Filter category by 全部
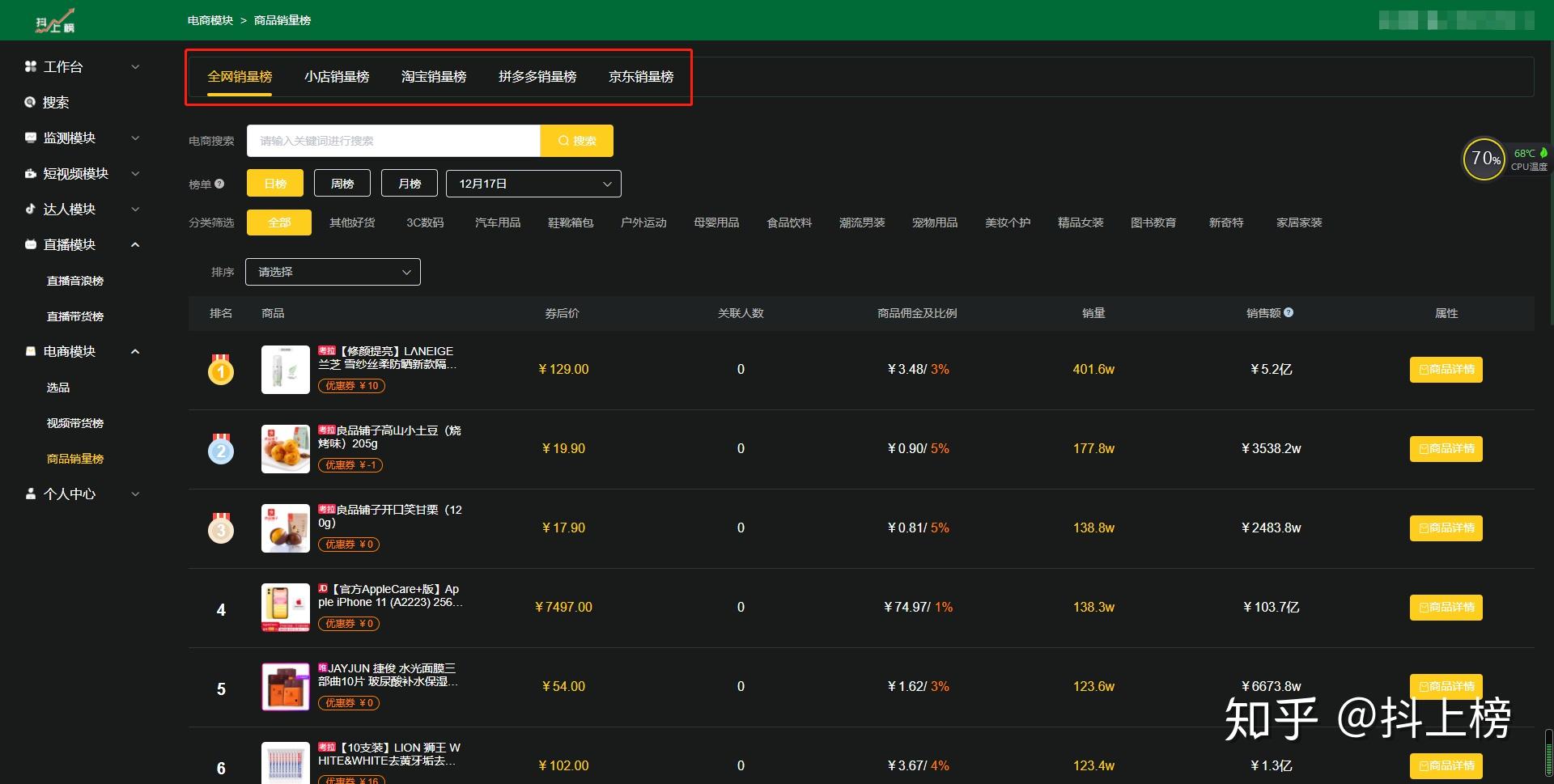1554x784 pixels. coord(279,222)
